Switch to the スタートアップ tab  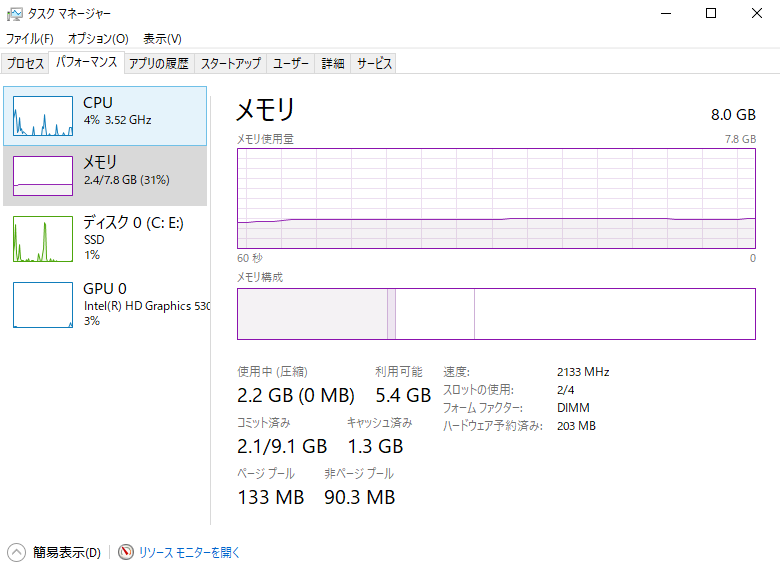(x=231, y=63)
